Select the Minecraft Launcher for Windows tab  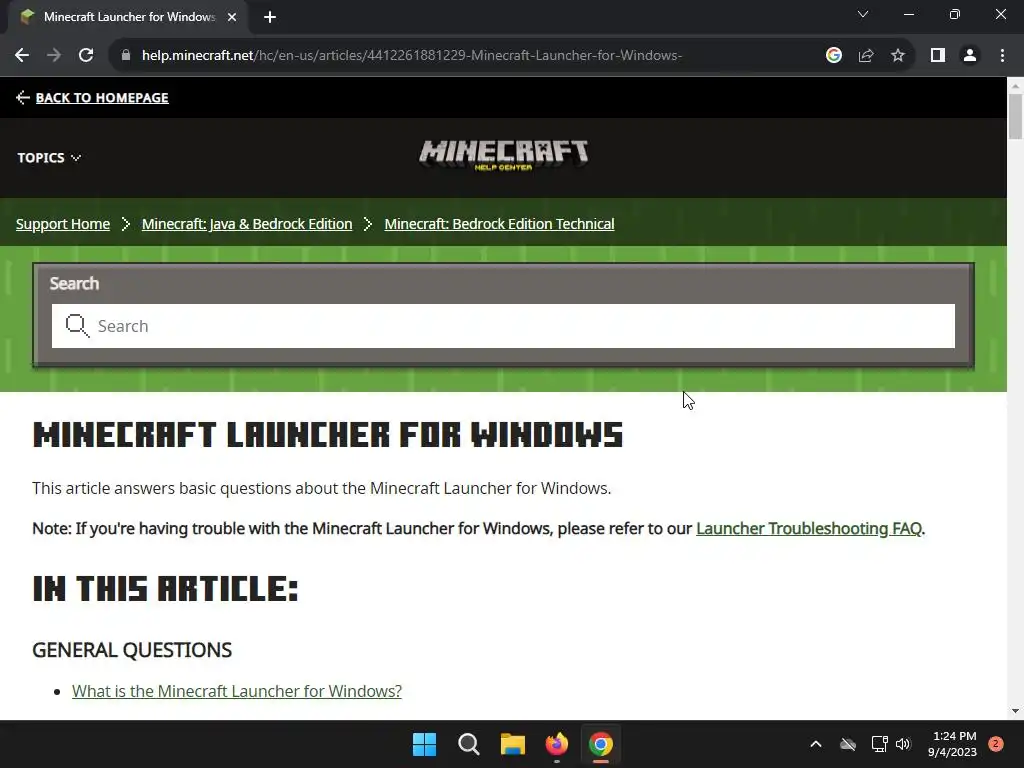tap(129, 17)
